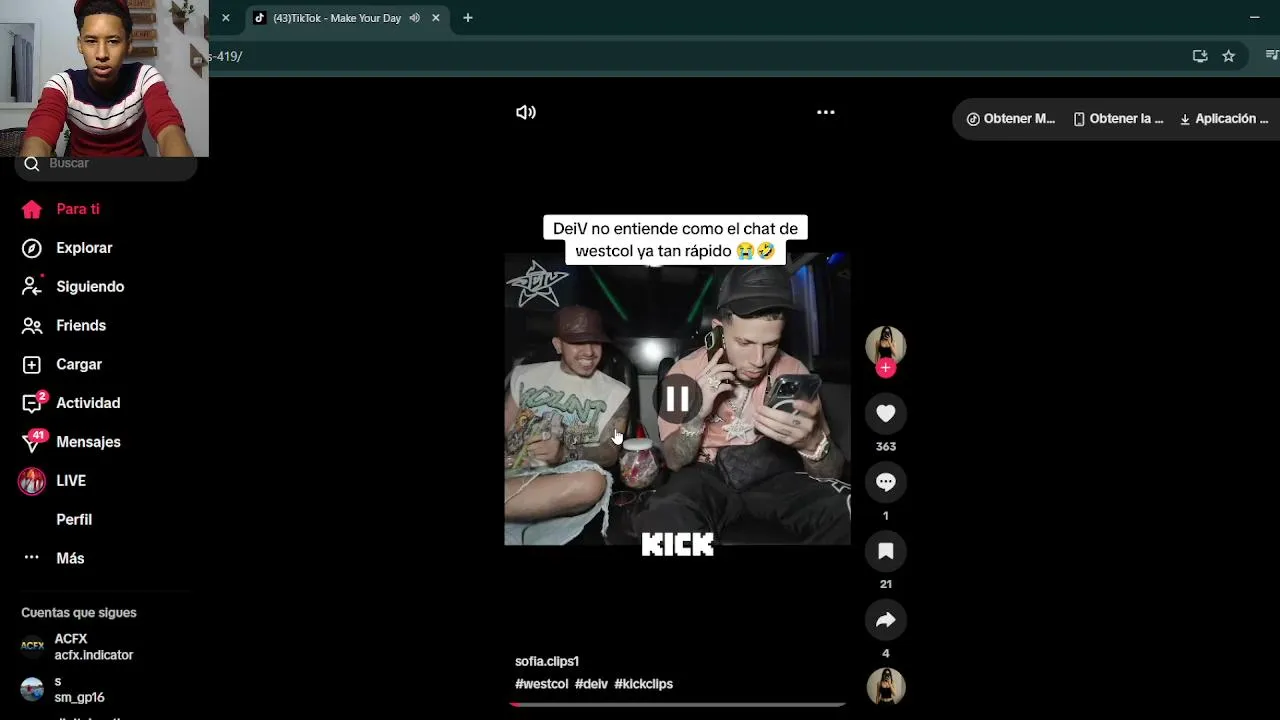Click the video caption about DeiV
The height and width of the screenshot is (720, 1280).
[676, 240]
